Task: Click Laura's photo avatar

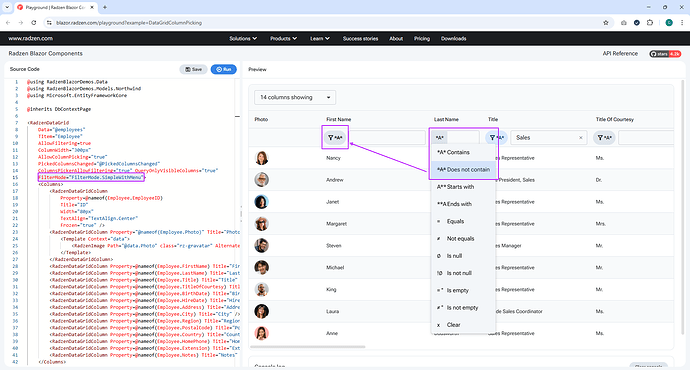Action: (261, 311)
